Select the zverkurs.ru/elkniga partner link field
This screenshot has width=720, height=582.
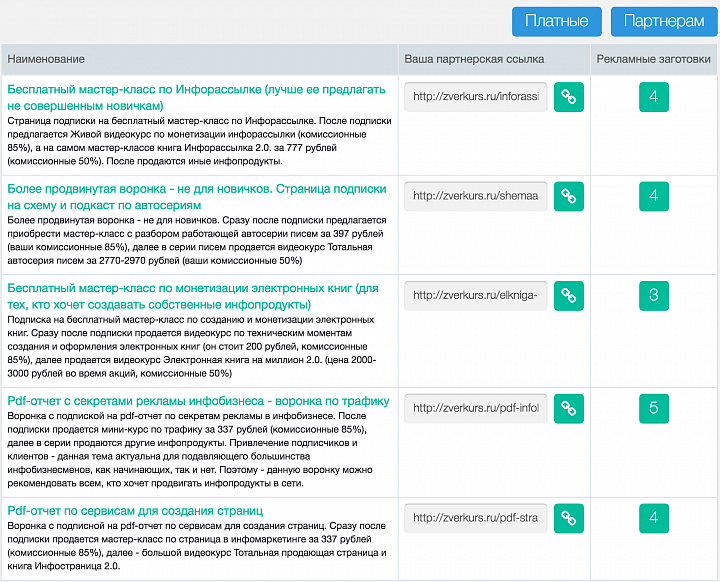[476, 295]
